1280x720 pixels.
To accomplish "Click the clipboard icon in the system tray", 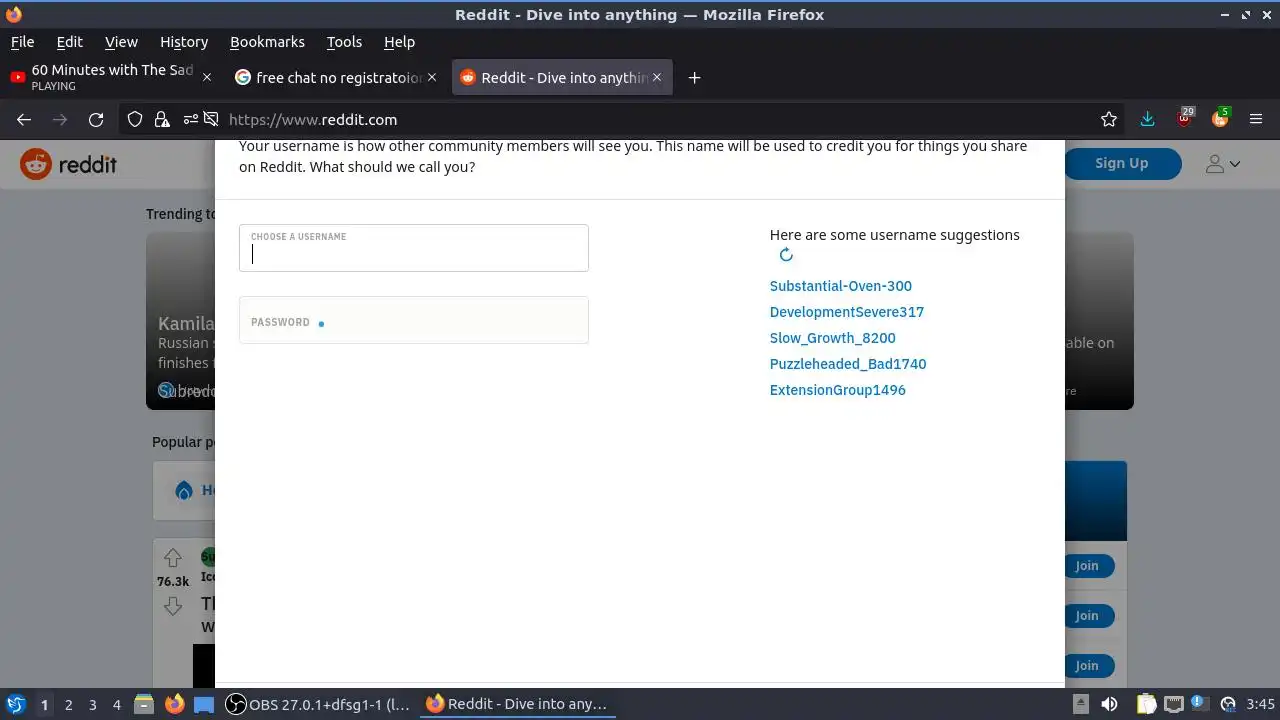I will point(1146,704).
